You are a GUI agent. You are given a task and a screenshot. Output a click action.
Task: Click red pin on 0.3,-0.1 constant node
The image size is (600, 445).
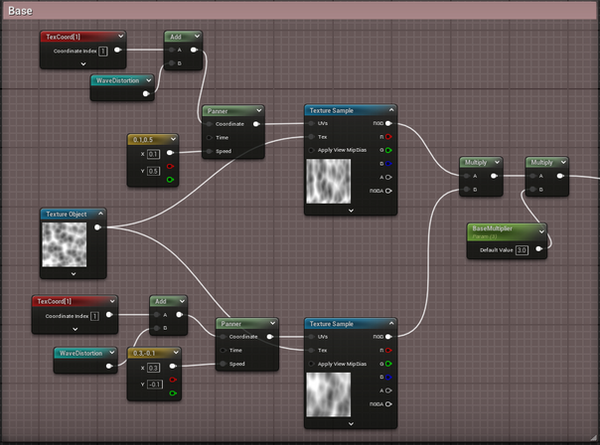(x=173, y=380)
